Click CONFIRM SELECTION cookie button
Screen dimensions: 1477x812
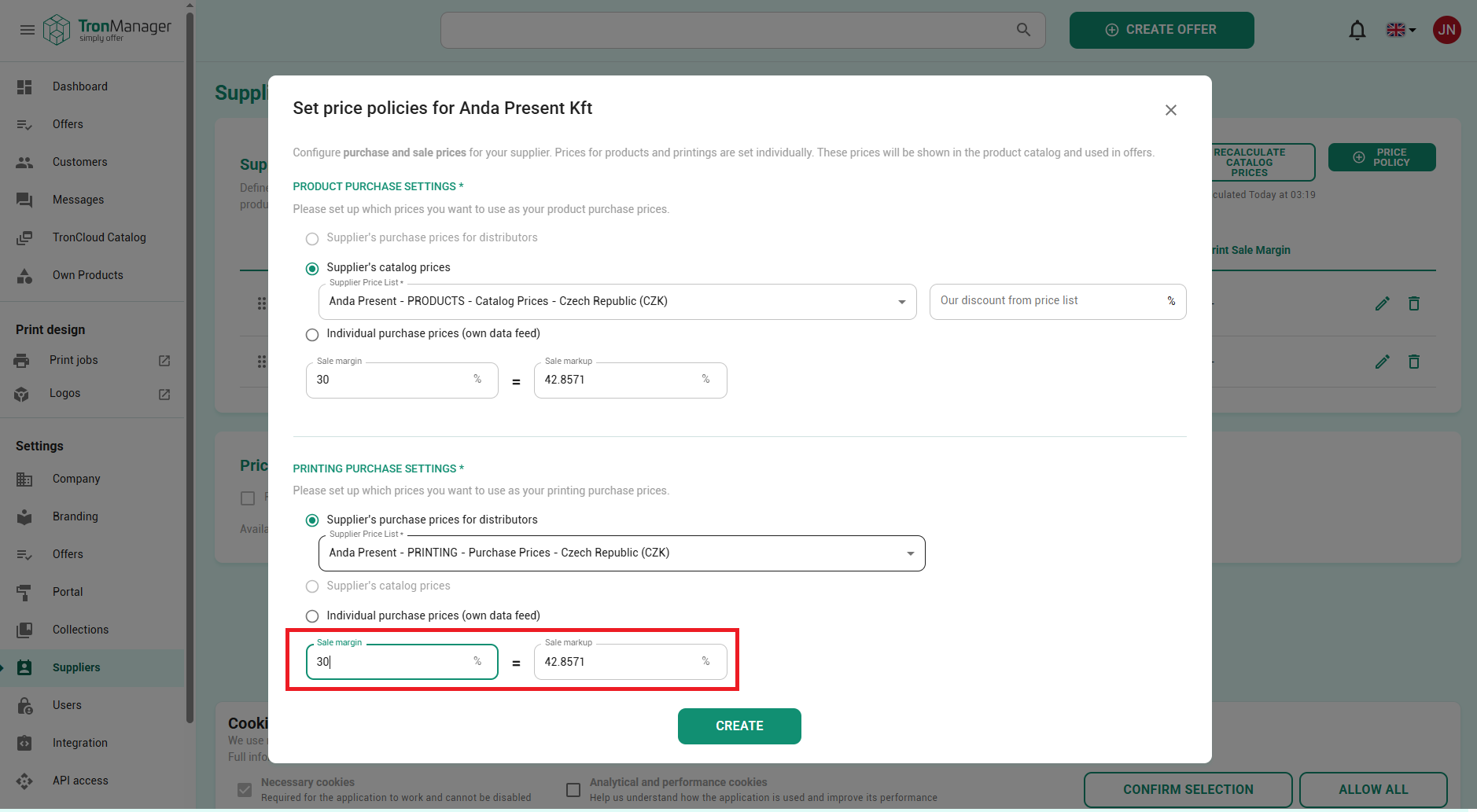[1188, 790]
